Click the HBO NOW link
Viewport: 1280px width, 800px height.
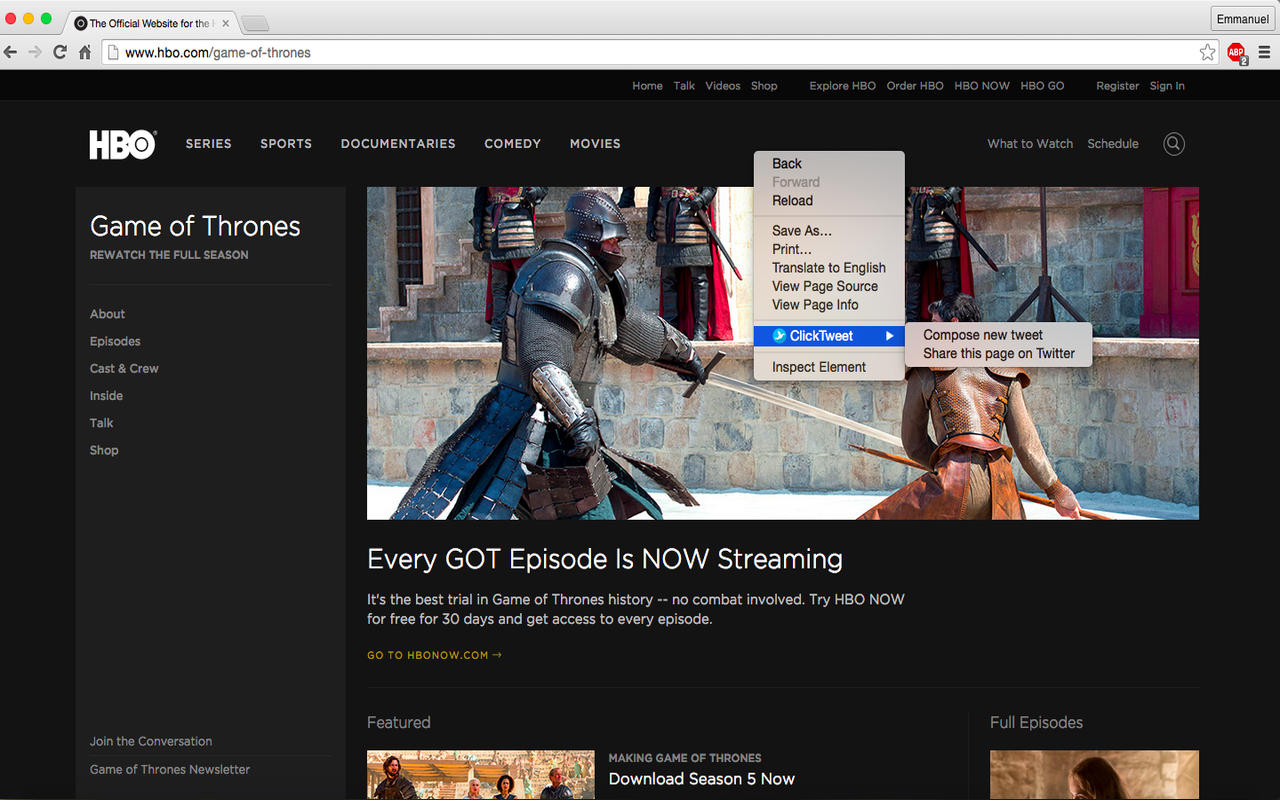click(x=982, y=86)
